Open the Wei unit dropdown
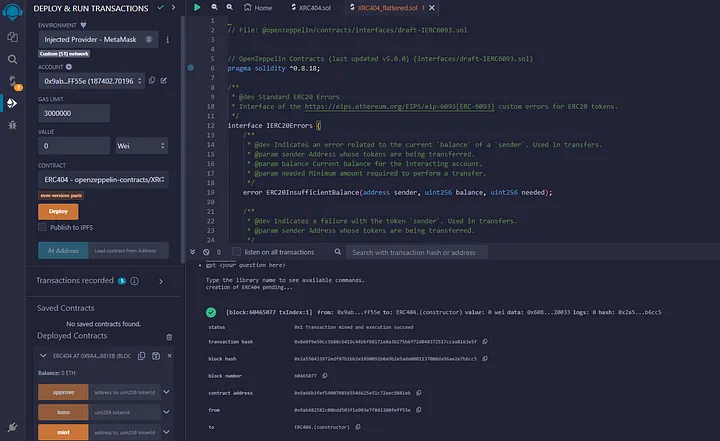Viewport: 720px width, 441px height. click(x=141, y=145)
